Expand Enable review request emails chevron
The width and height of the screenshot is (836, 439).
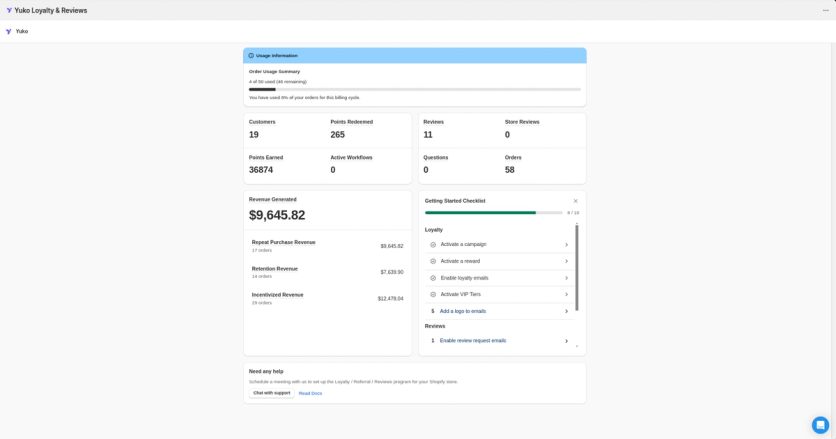(x=566, y=341)
